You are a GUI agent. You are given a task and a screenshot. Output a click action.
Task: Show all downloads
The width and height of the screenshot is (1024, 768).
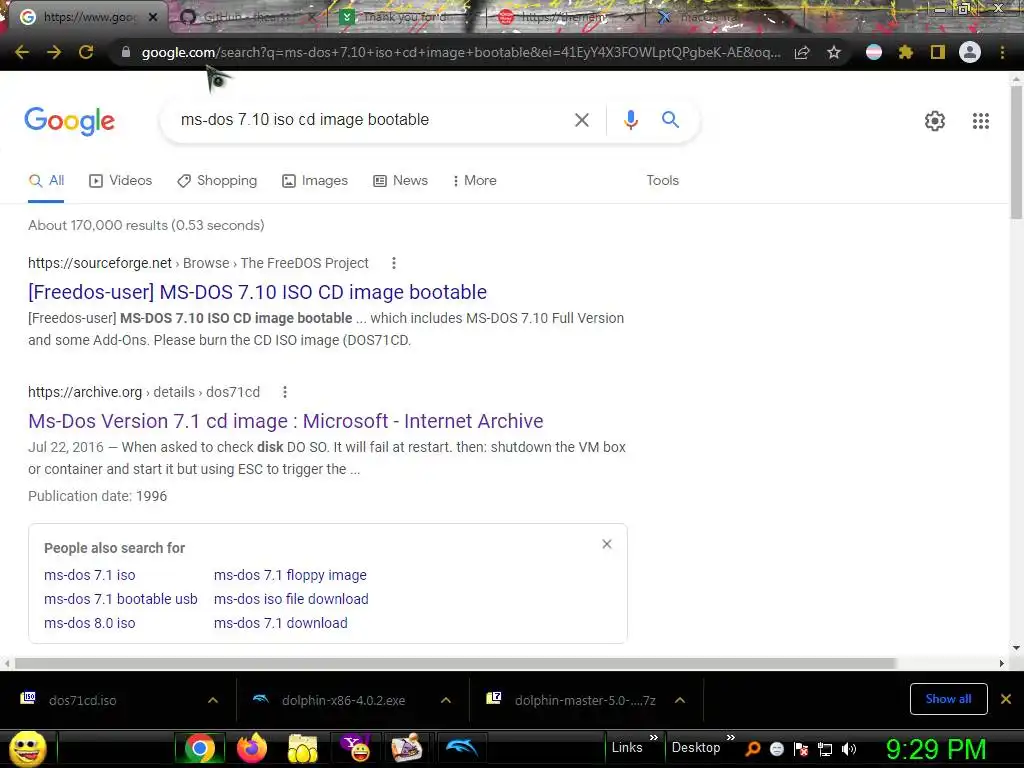pos(948,699)
